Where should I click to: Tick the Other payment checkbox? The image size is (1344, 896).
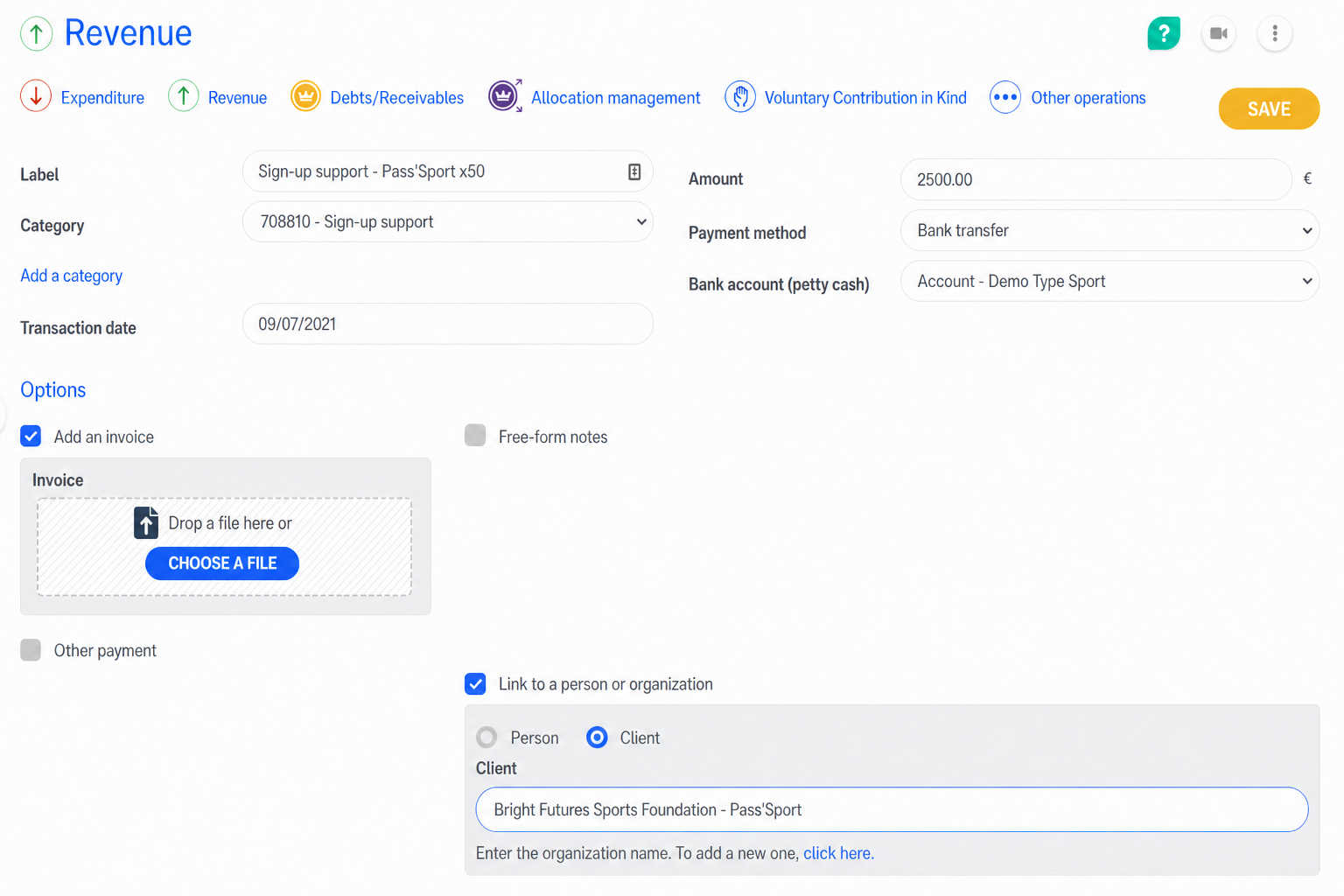point(31,649)
